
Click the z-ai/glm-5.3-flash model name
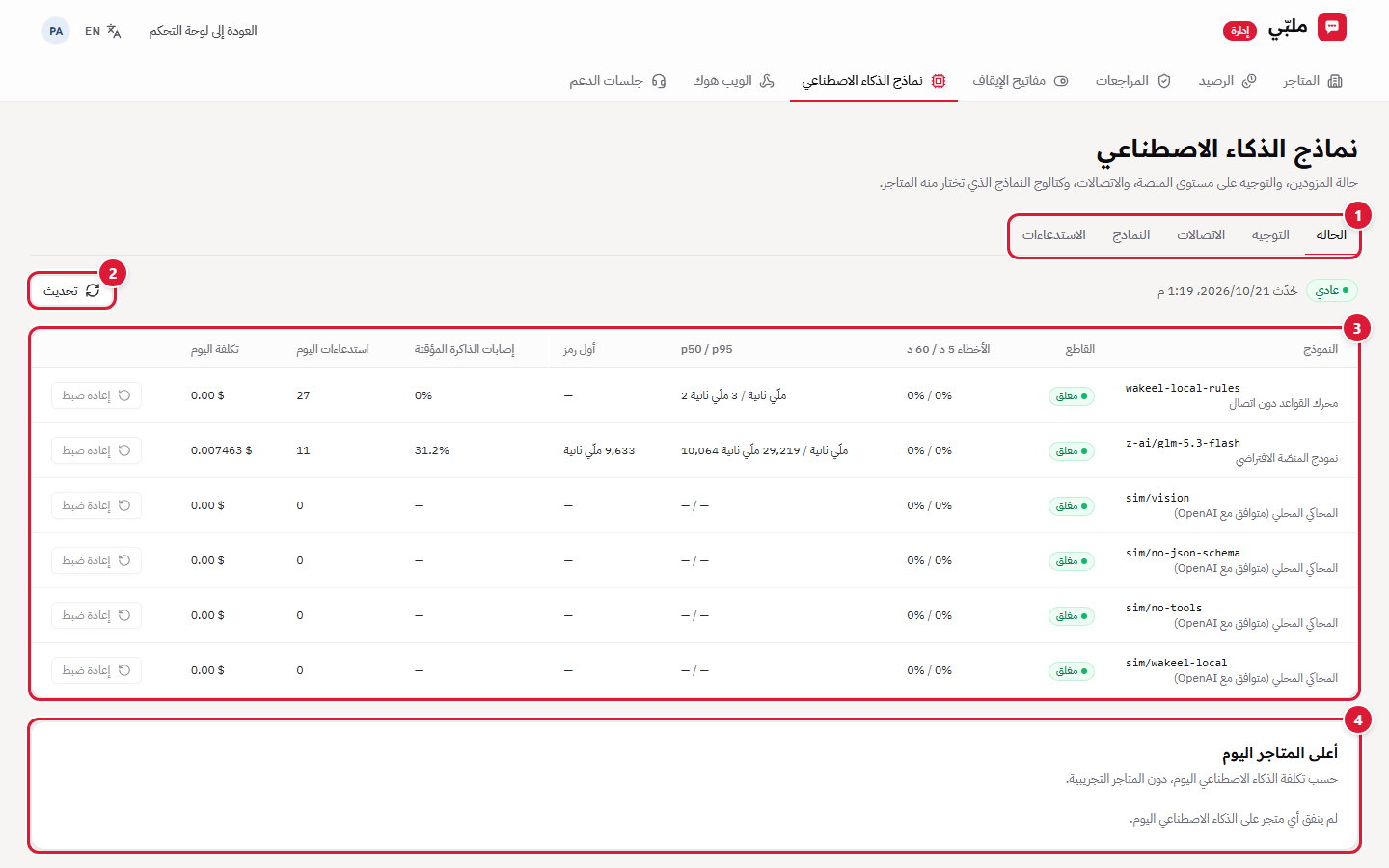[1183, 443]
